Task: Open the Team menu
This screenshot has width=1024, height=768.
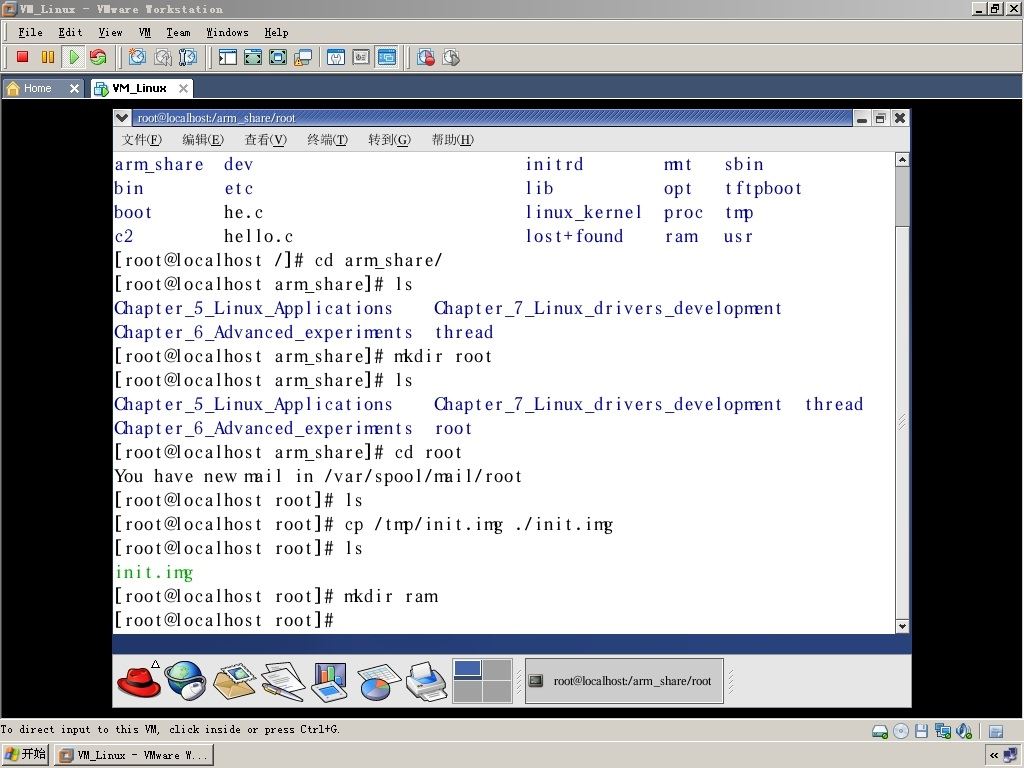Action: tap(178, 32)
